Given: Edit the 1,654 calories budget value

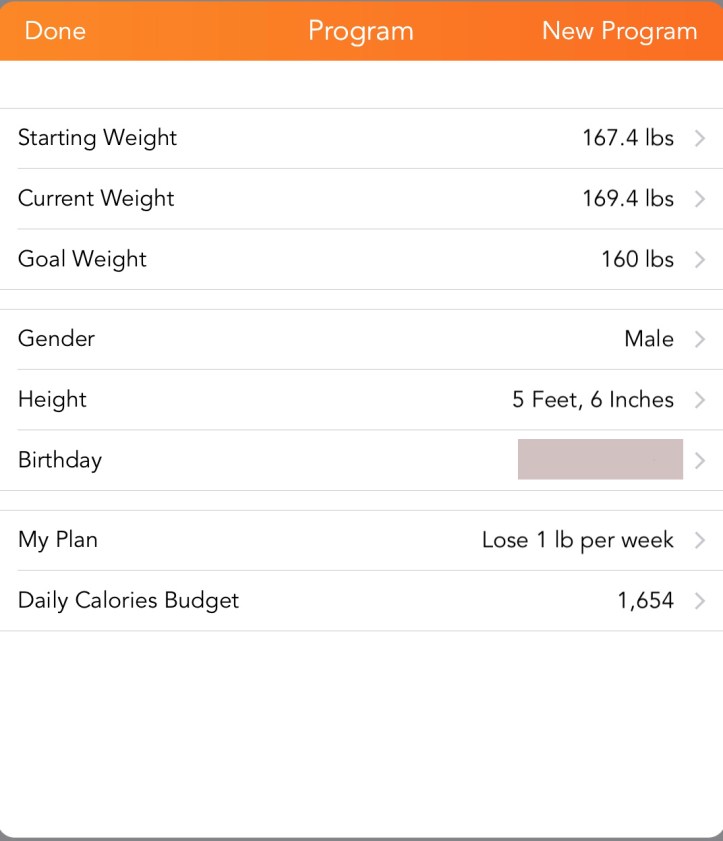Looking at the screenshot, I should coord(646,601).
